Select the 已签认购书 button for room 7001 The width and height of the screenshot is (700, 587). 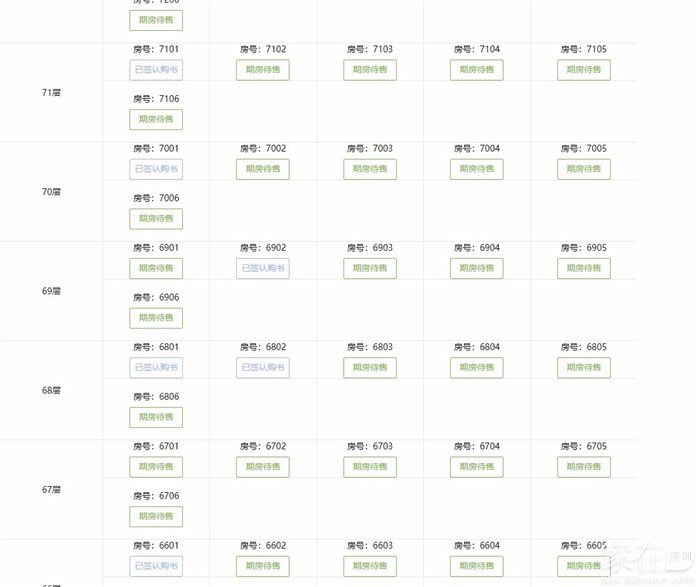click(156, 169)
